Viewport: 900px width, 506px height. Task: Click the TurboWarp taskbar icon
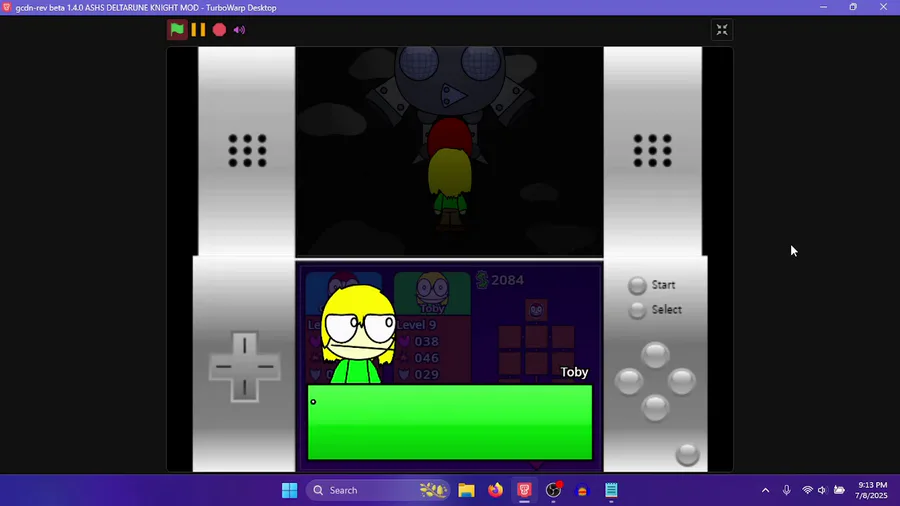point(524,491)
